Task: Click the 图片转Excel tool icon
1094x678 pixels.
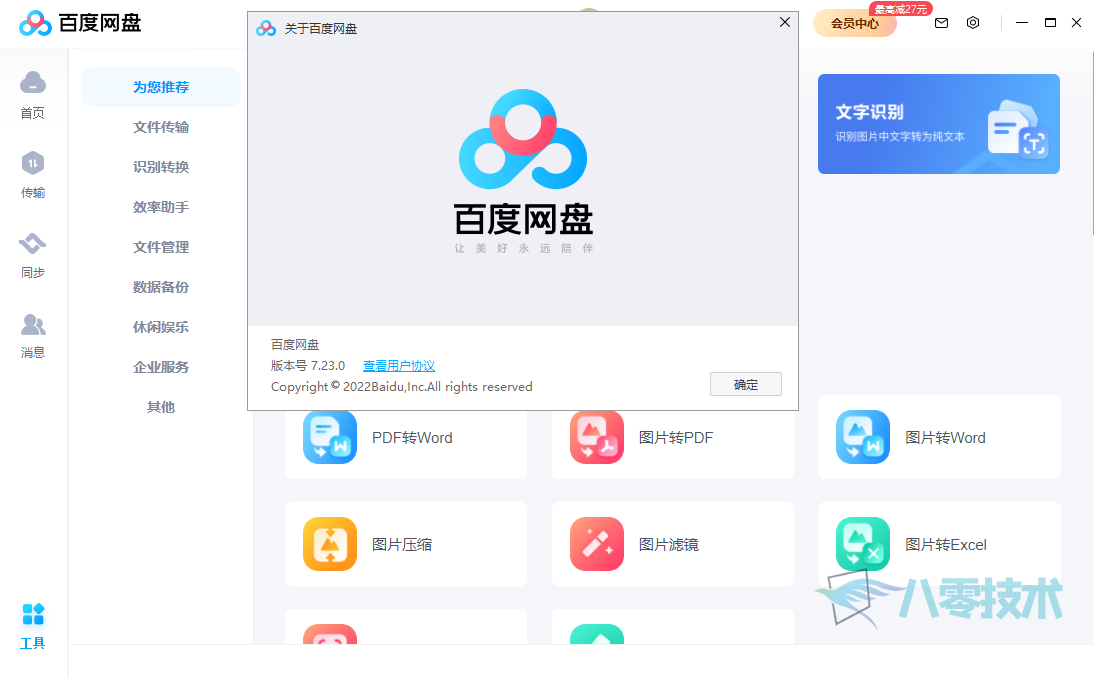Action: click(862, 544)
